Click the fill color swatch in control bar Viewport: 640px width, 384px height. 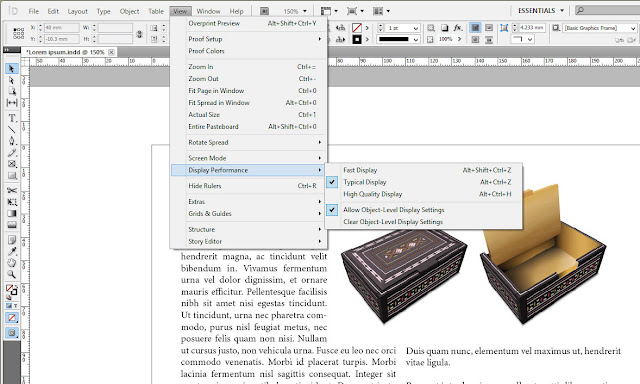[357, 28]
